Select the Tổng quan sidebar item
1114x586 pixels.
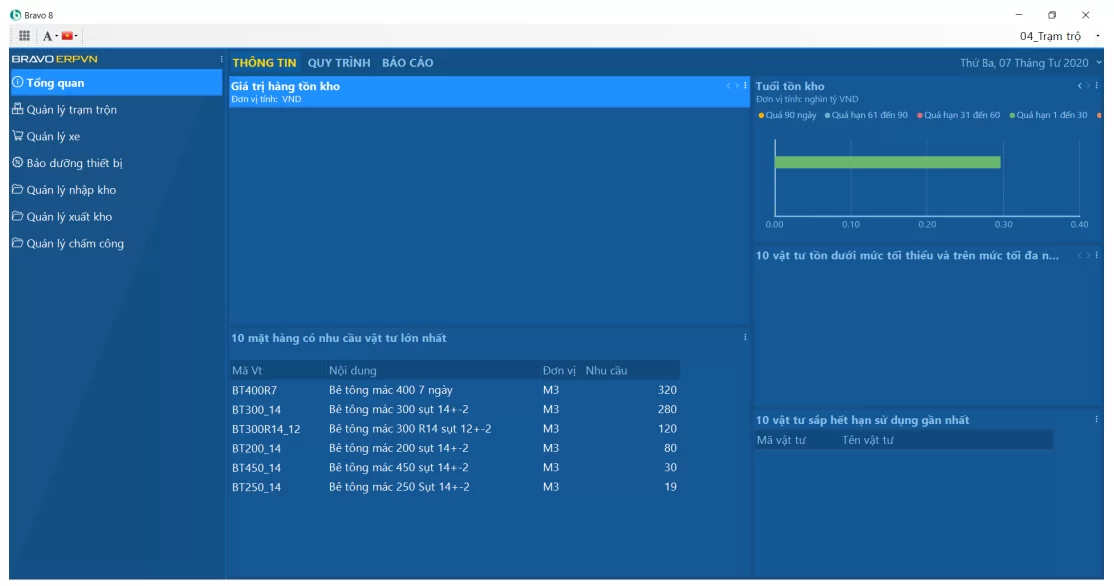[x=55, y=83]
